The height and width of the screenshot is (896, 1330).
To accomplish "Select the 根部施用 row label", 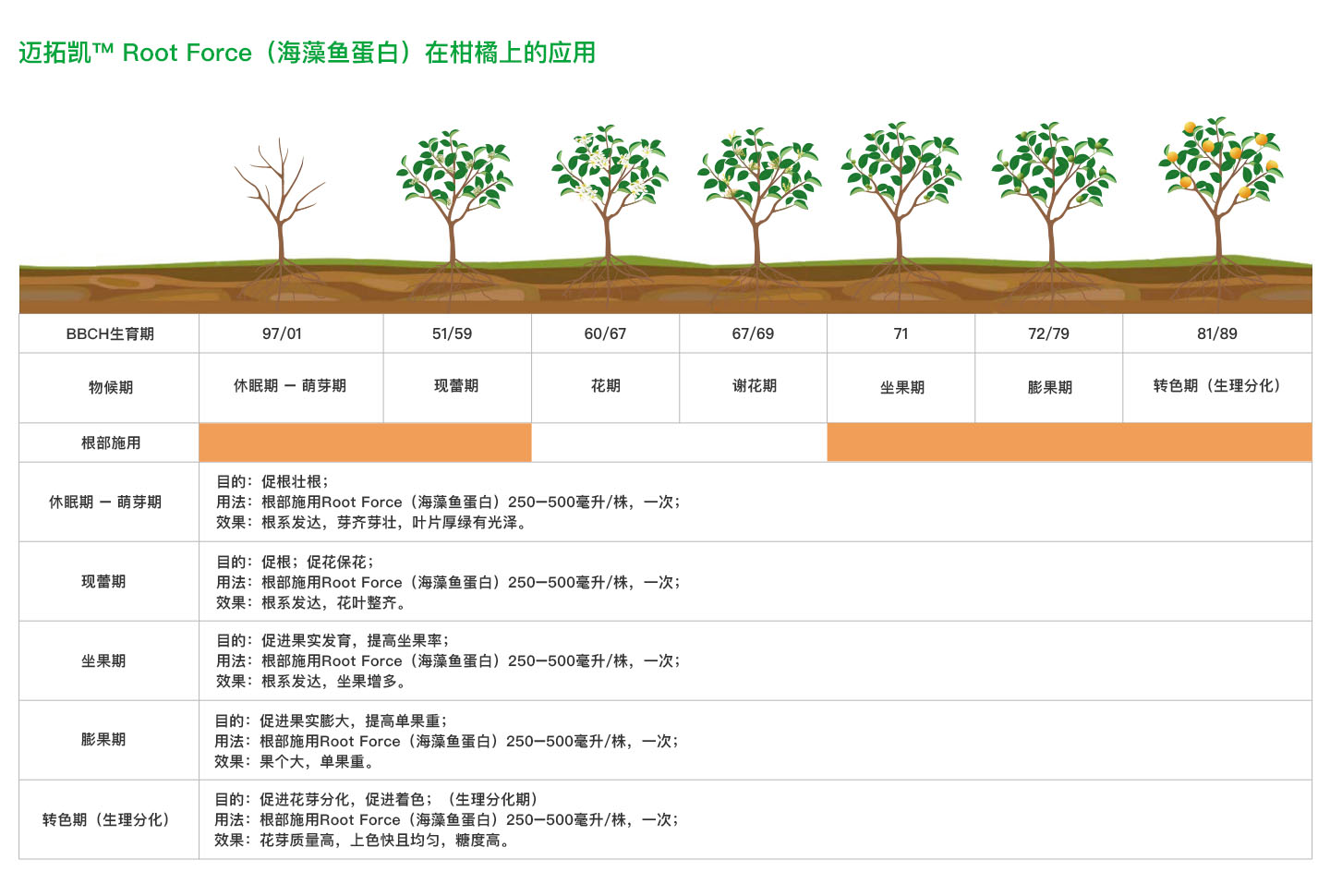I will click(x=109, y=442).
